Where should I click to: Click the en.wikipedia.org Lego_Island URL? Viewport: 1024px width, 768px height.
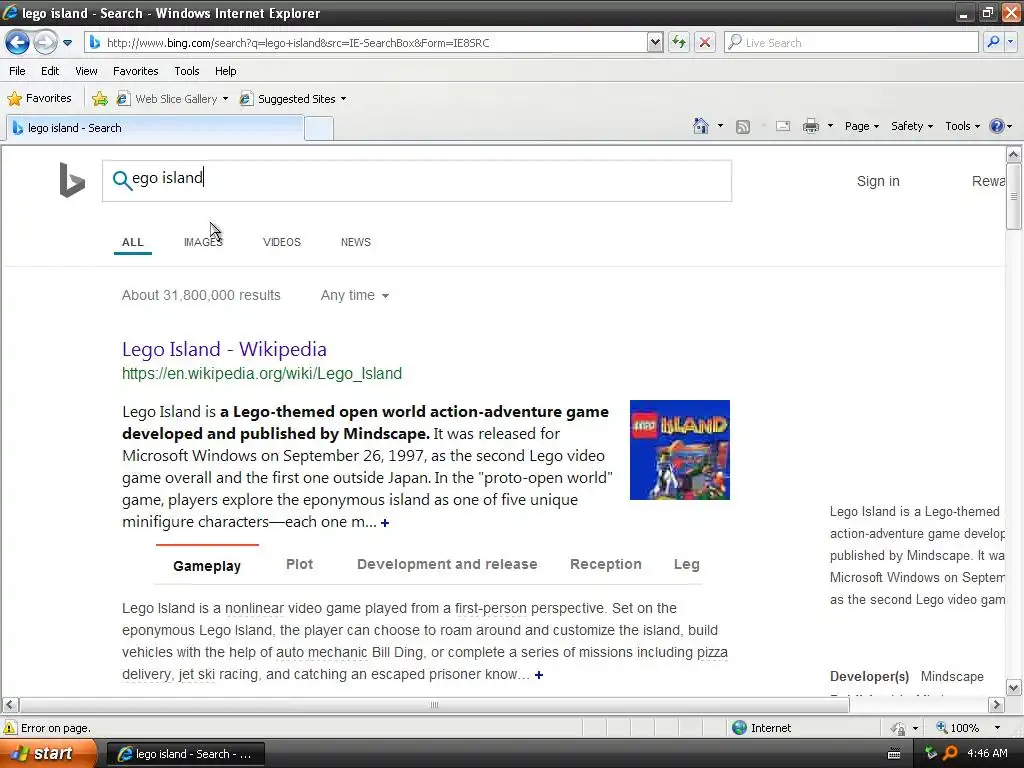point(262,374)
